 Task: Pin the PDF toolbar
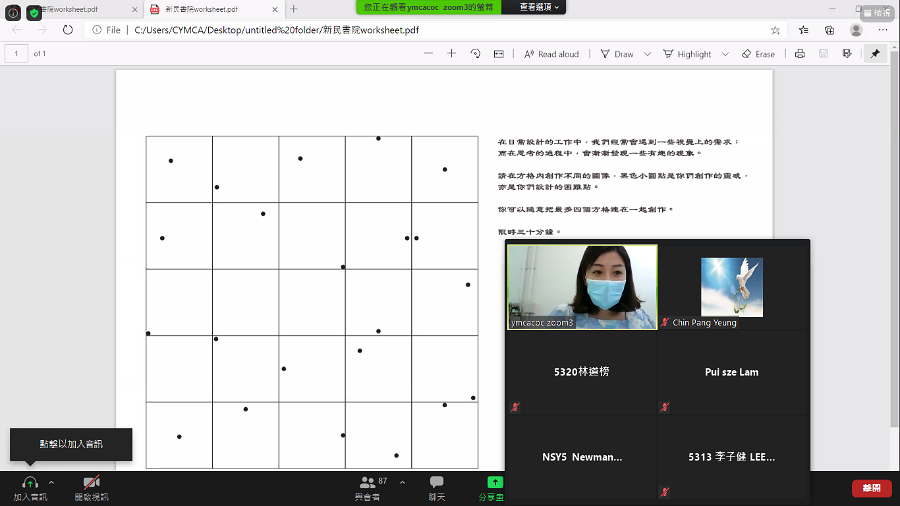pos(875,53)
